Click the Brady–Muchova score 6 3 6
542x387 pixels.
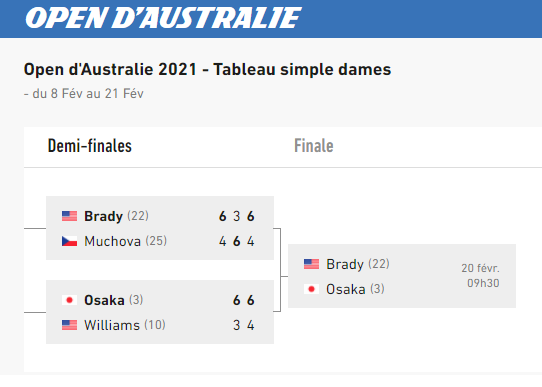pos(237,216)
